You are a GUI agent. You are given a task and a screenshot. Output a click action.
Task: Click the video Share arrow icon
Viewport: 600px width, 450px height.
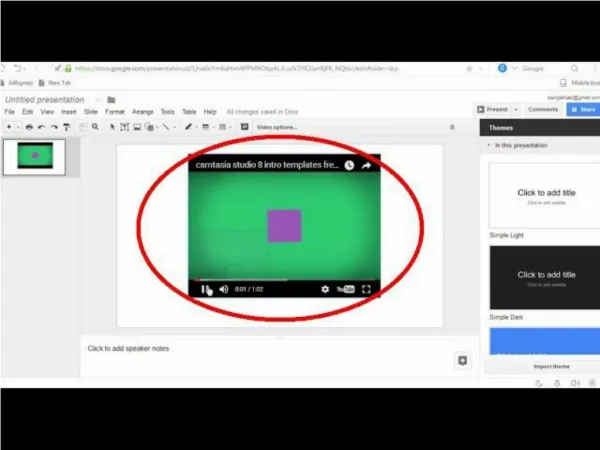[x=366, y=165]
